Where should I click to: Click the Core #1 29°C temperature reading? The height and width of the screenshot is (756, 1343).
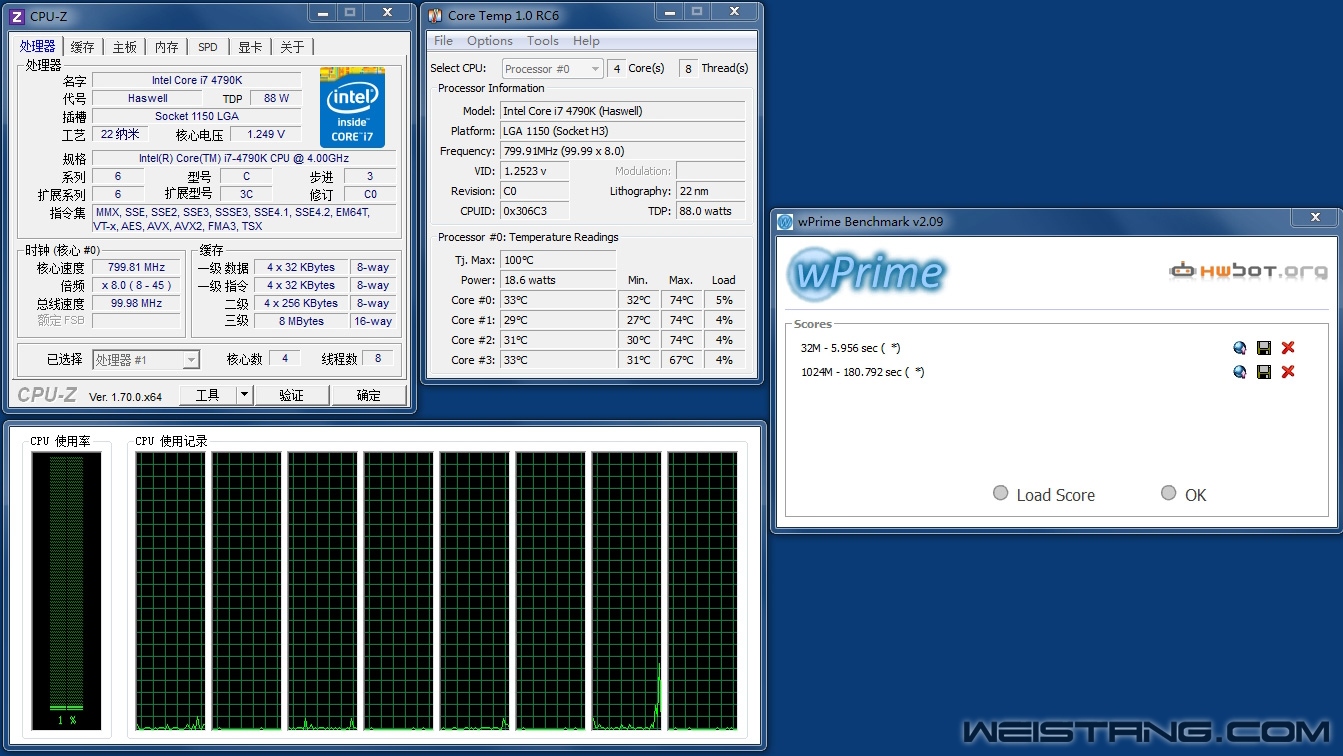click(558, 320)
